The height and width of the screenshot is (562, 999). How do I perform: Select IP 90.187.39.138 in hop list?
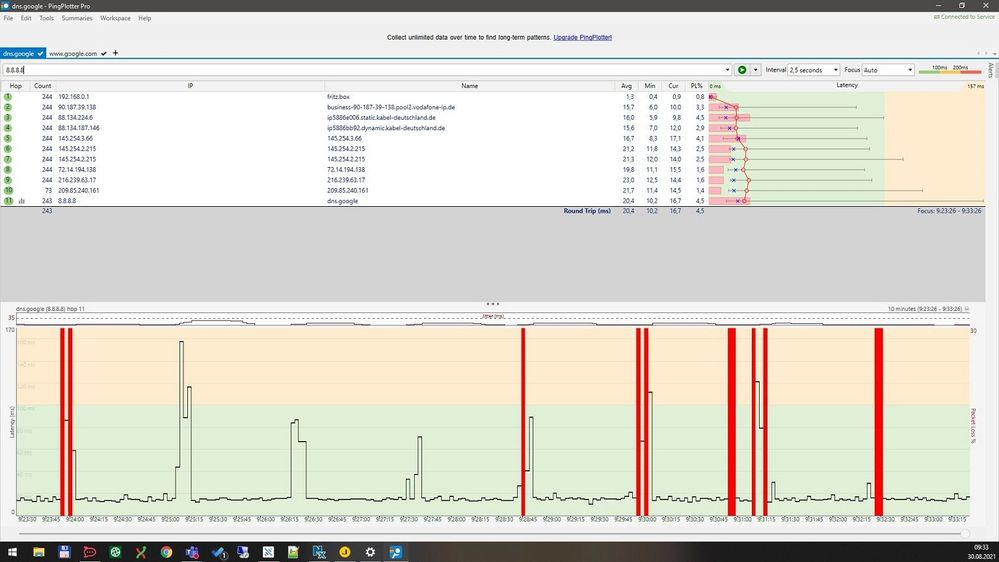point(77,107)
